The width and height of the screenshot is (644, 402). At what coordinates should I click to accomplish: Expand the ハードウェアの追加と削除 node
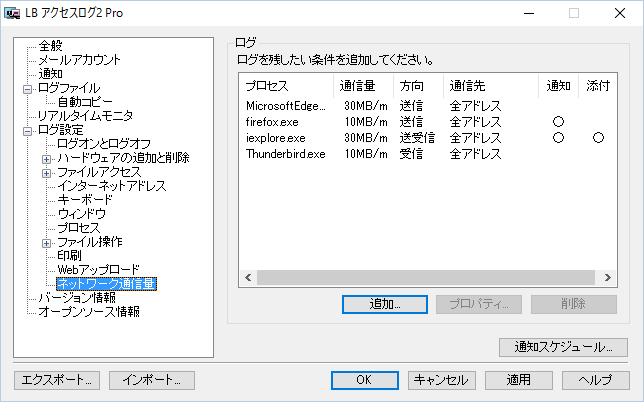pos(46,158)
